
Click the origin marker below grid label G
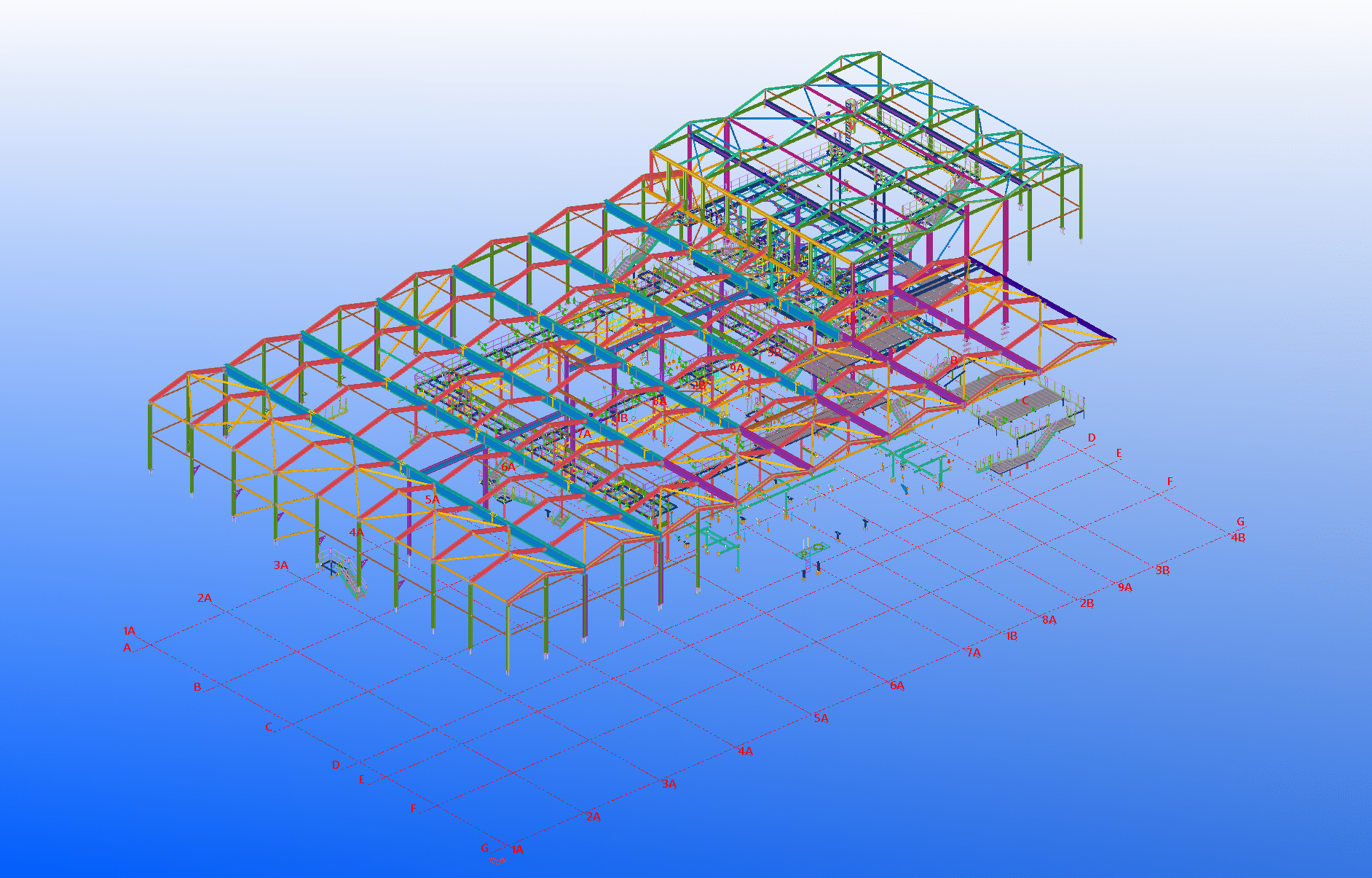point(497,861)
